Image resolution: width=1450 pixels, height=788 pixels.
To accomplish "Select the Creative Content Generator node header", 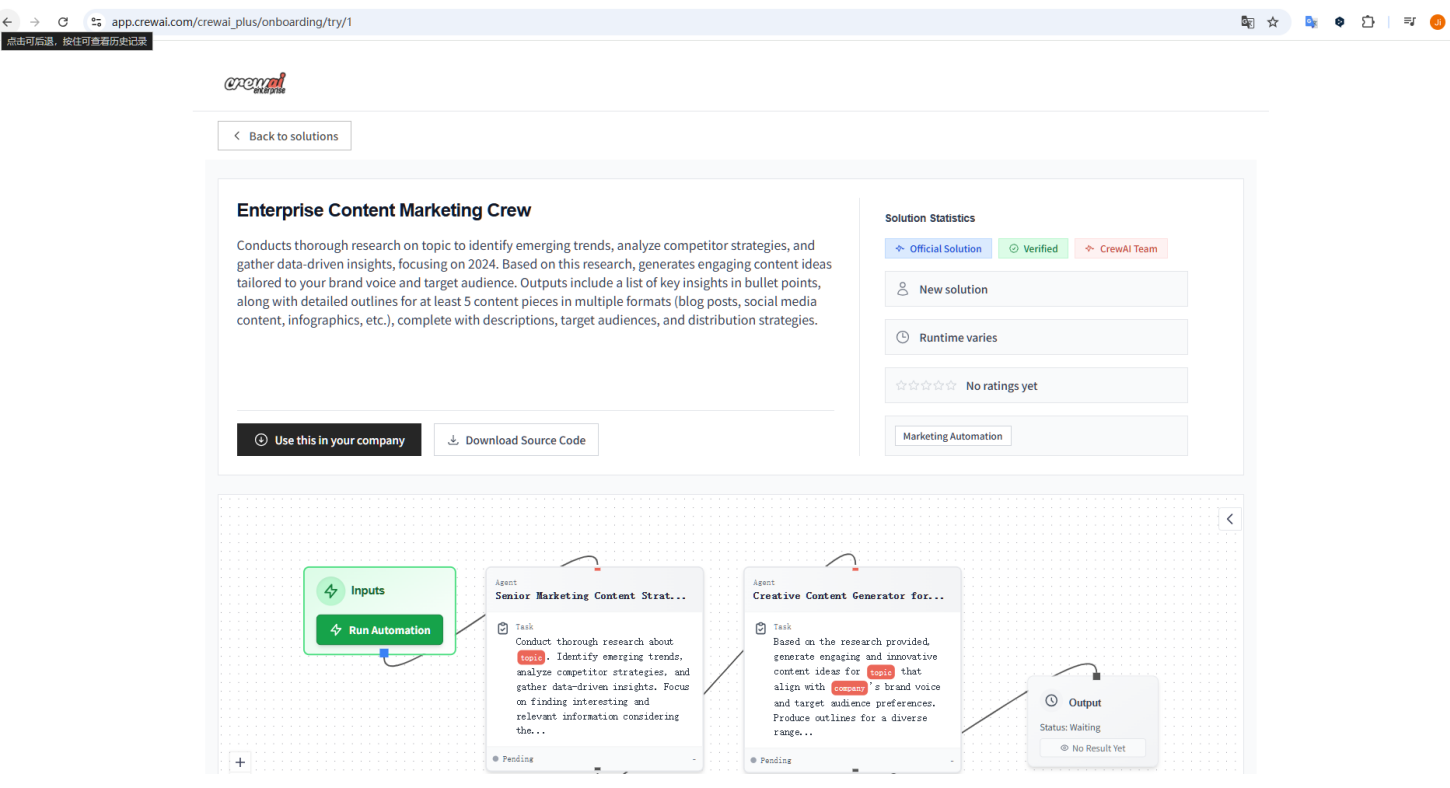I will (x=852, y=590).
